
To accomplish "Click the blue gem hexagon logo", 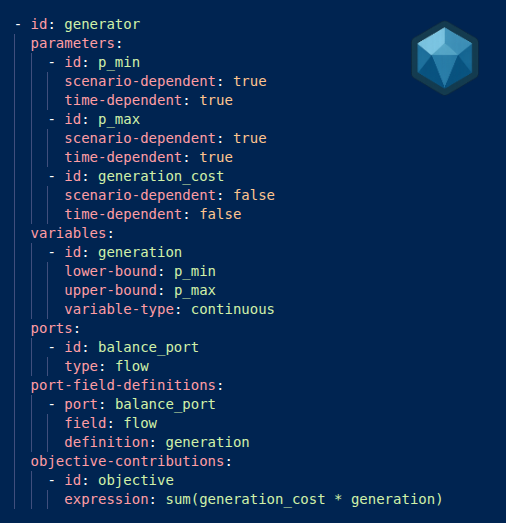I will (x=445, y=58).
